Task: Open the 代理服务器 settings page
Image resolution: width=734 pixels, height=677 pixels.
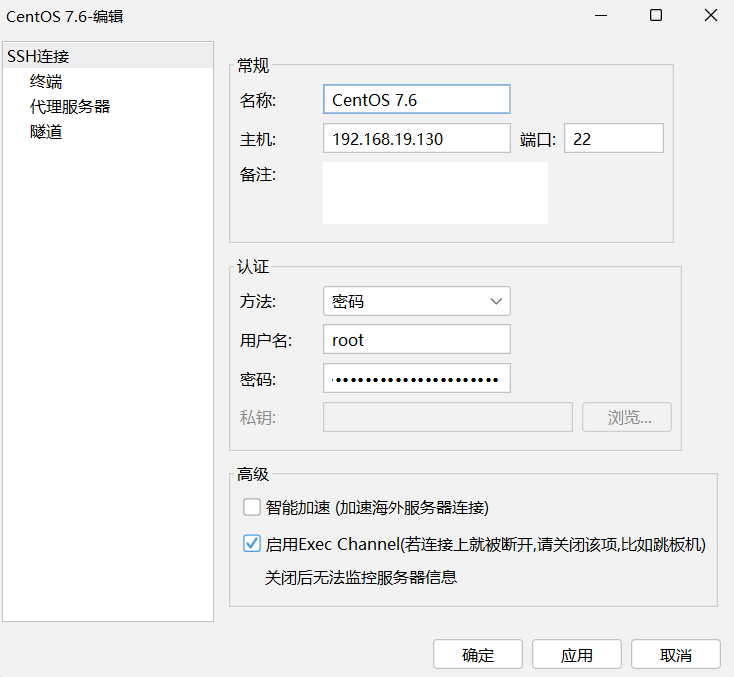Action: [x=70, y=107]
